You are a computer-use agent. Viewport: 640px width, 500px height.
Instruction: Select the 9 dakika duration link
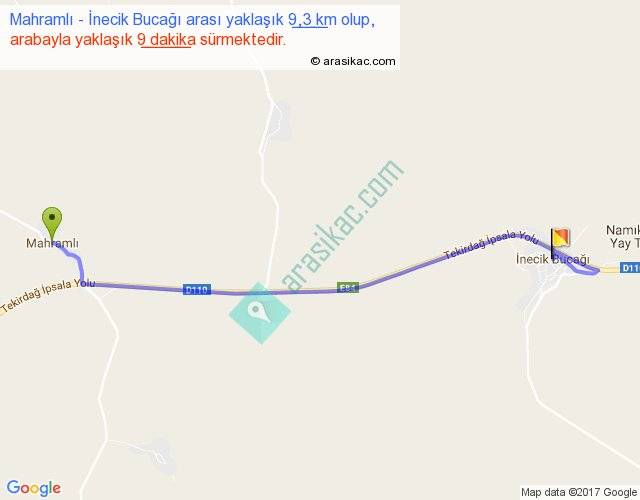pyautogui.click(x=167, y=40)
